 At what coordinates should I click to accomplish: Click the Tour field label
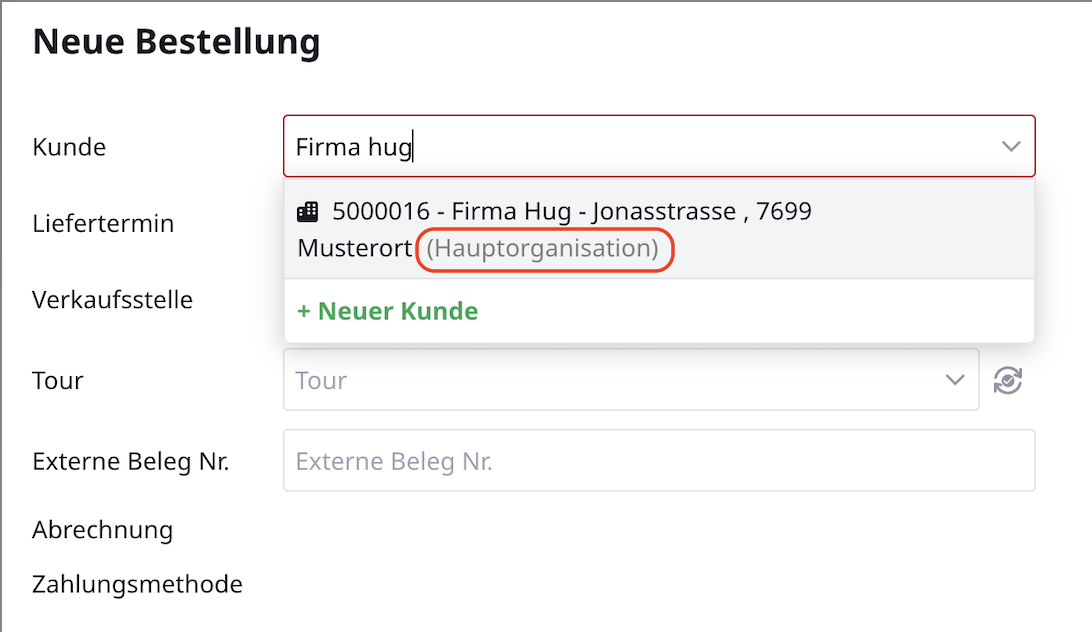(x=58, y=381)
